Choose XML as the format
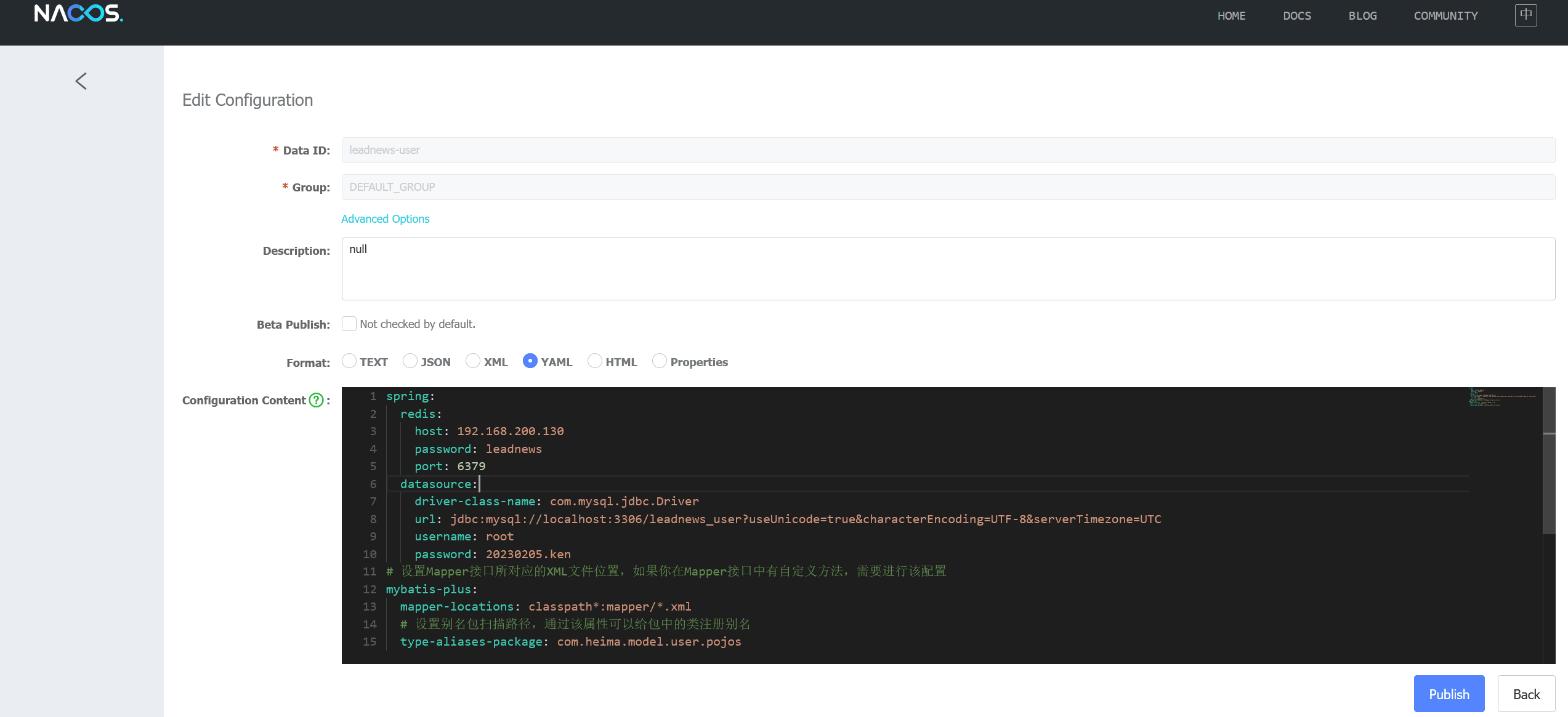The height and width of the screenshot is (717, 1568). click(x=473, y=361)
